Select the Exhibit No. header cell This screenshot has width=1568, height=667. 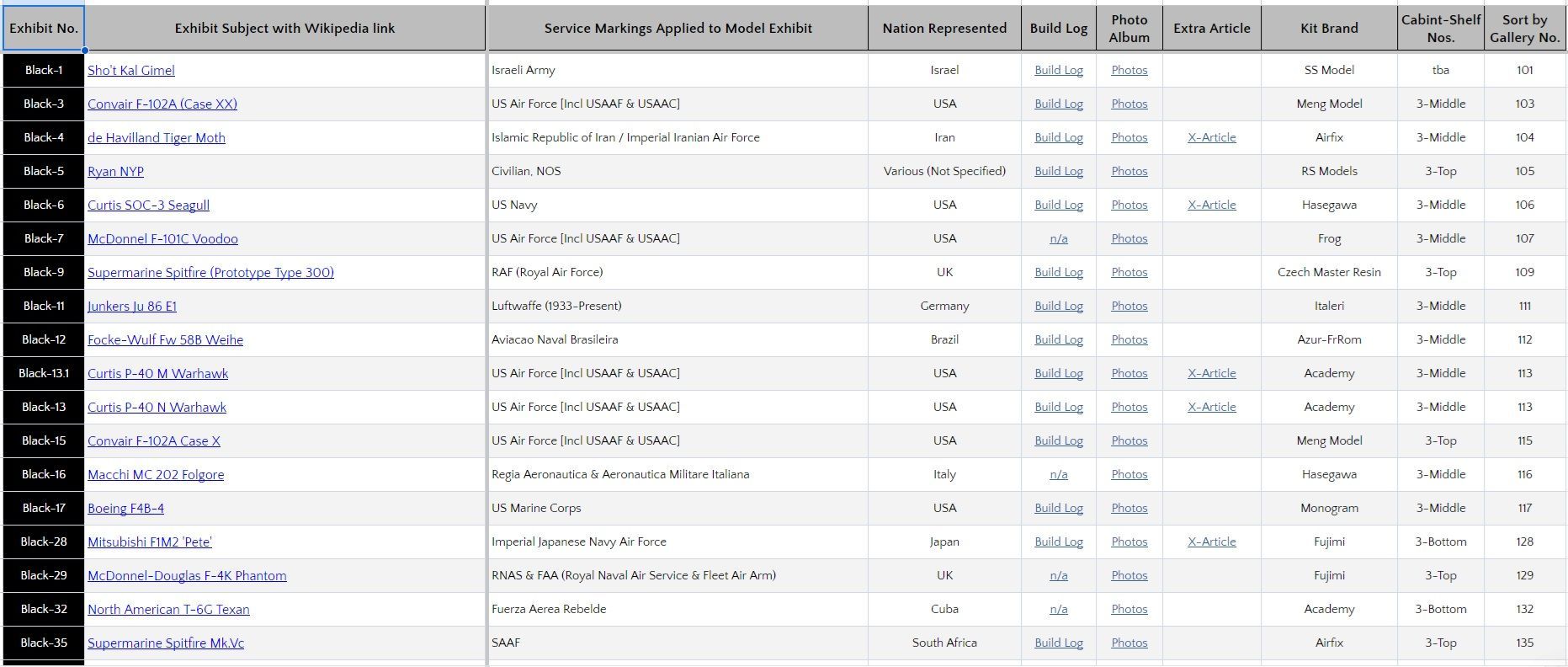point(44,29)
